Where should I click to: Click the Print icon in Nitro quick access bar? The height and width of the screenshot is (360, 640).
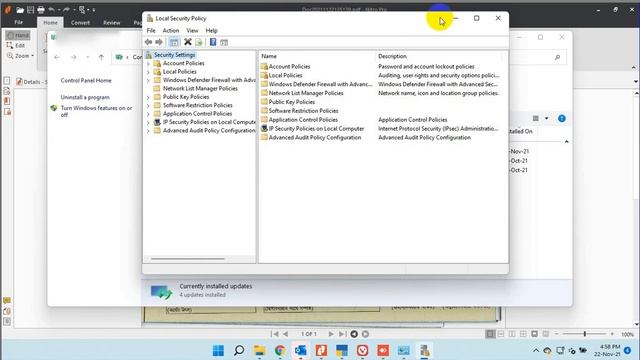click(41, 9)
